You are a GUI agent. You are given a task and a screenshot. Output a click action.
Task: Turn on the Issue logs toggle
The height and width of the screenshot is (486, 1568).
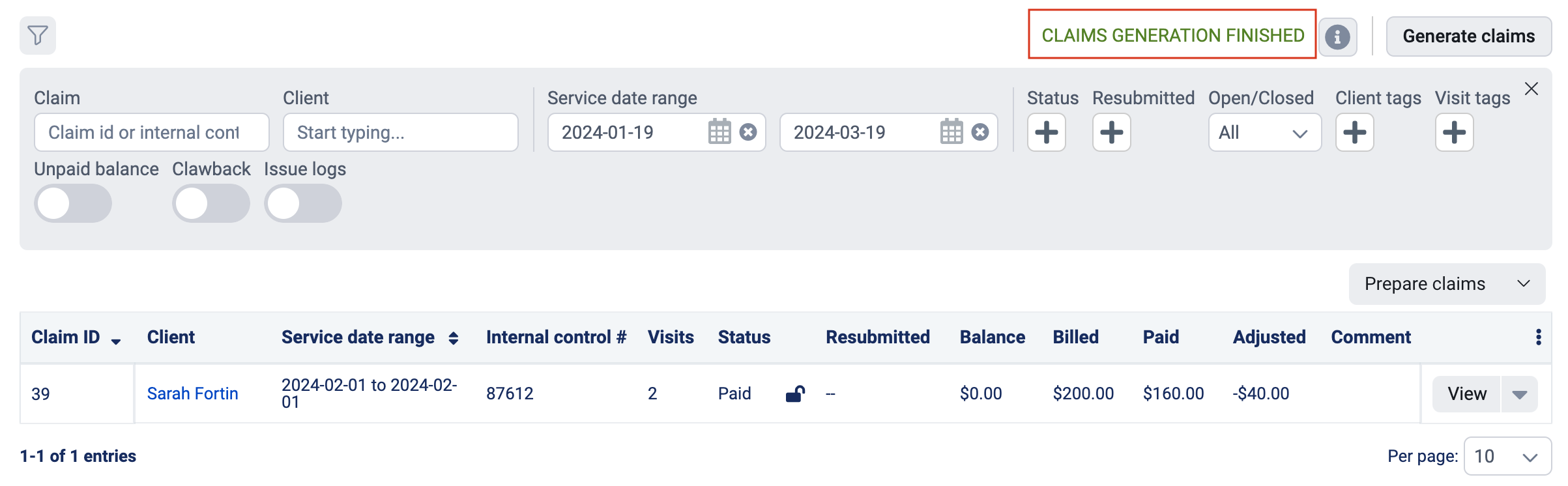(303, 203)
